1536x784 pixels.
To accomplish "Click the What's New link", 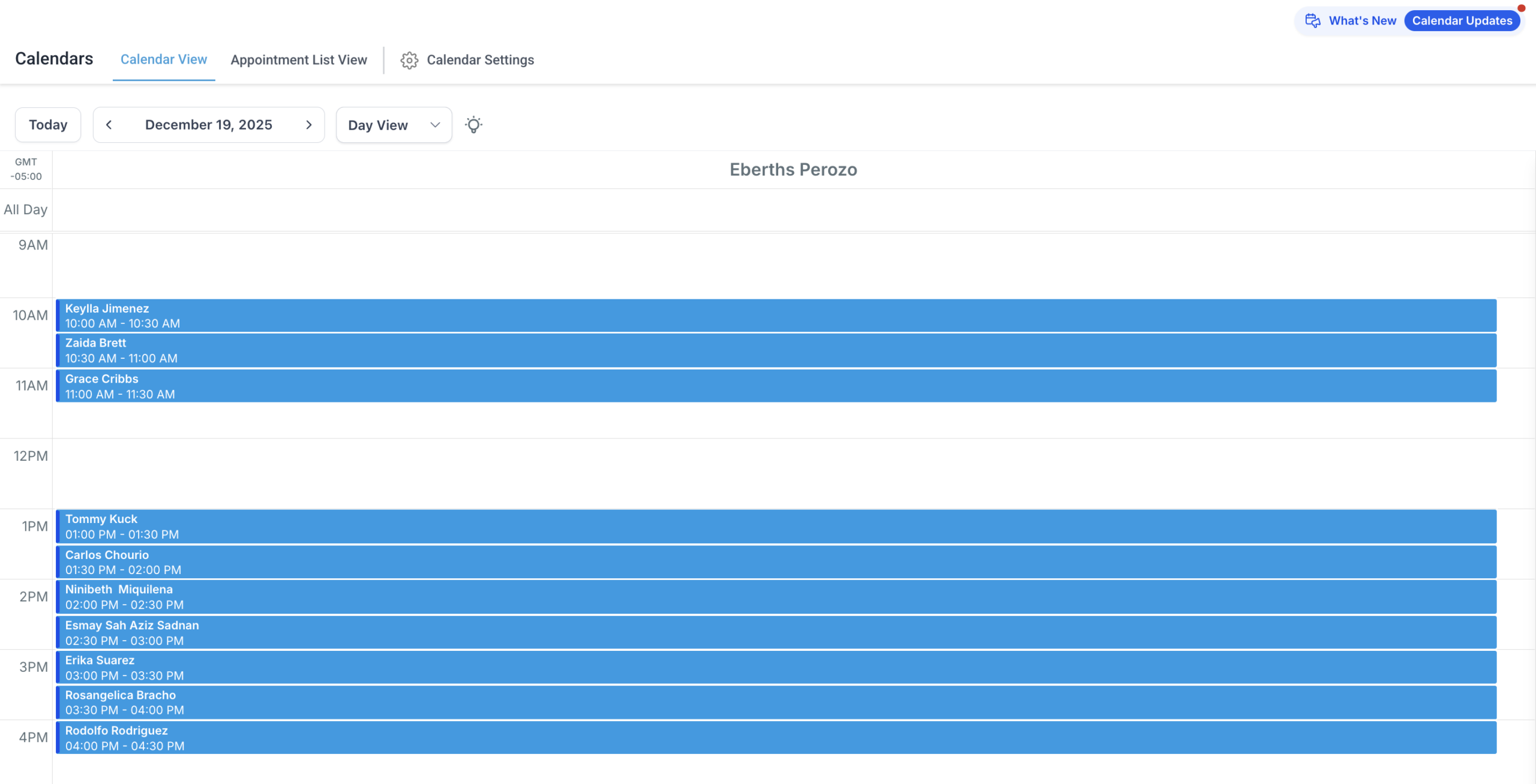I will tap(1362, 21).
